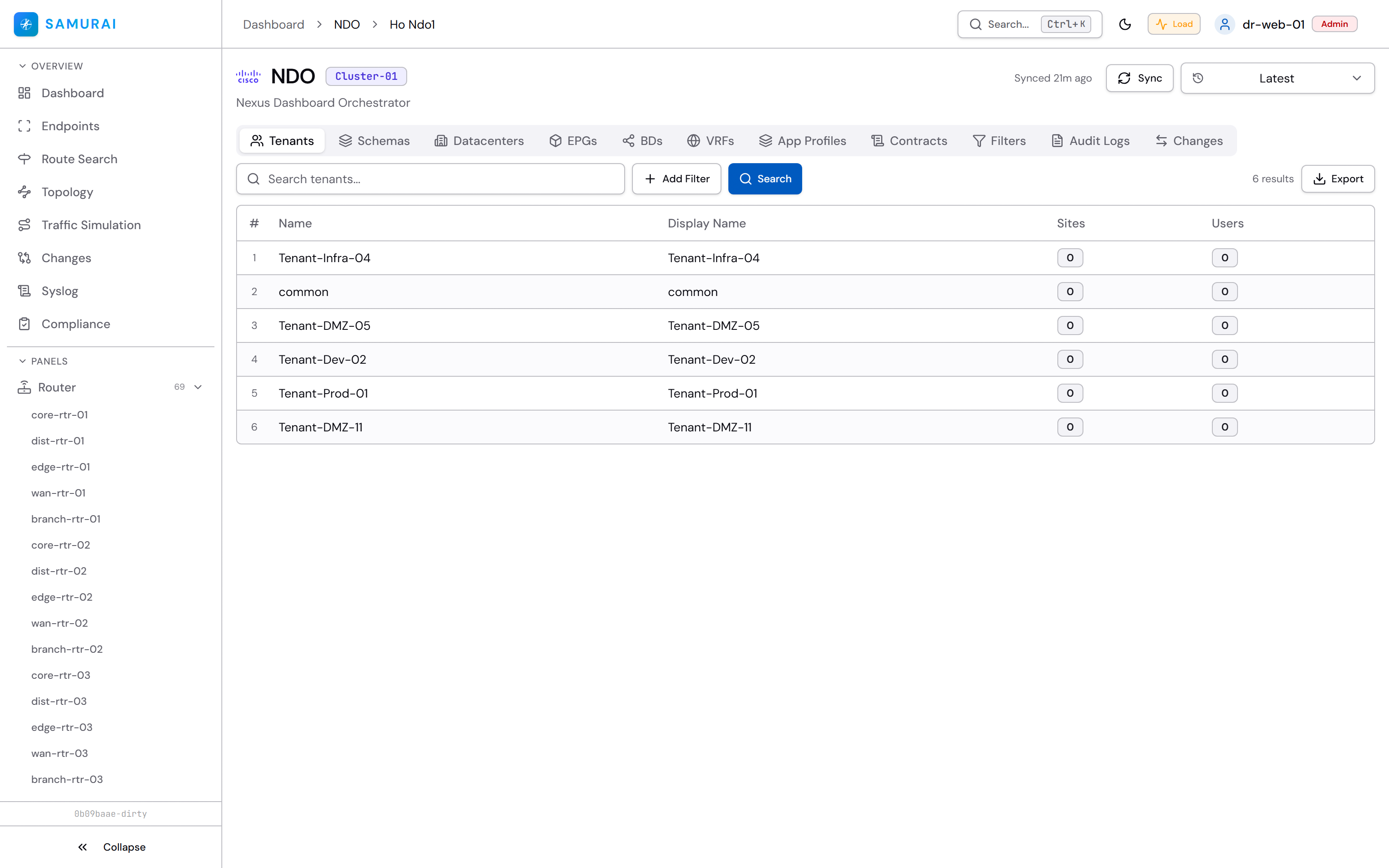Screen dimensions: 1389x868
Task: Open Syslog in the sidebar
Action: click(x=111, y=291)
